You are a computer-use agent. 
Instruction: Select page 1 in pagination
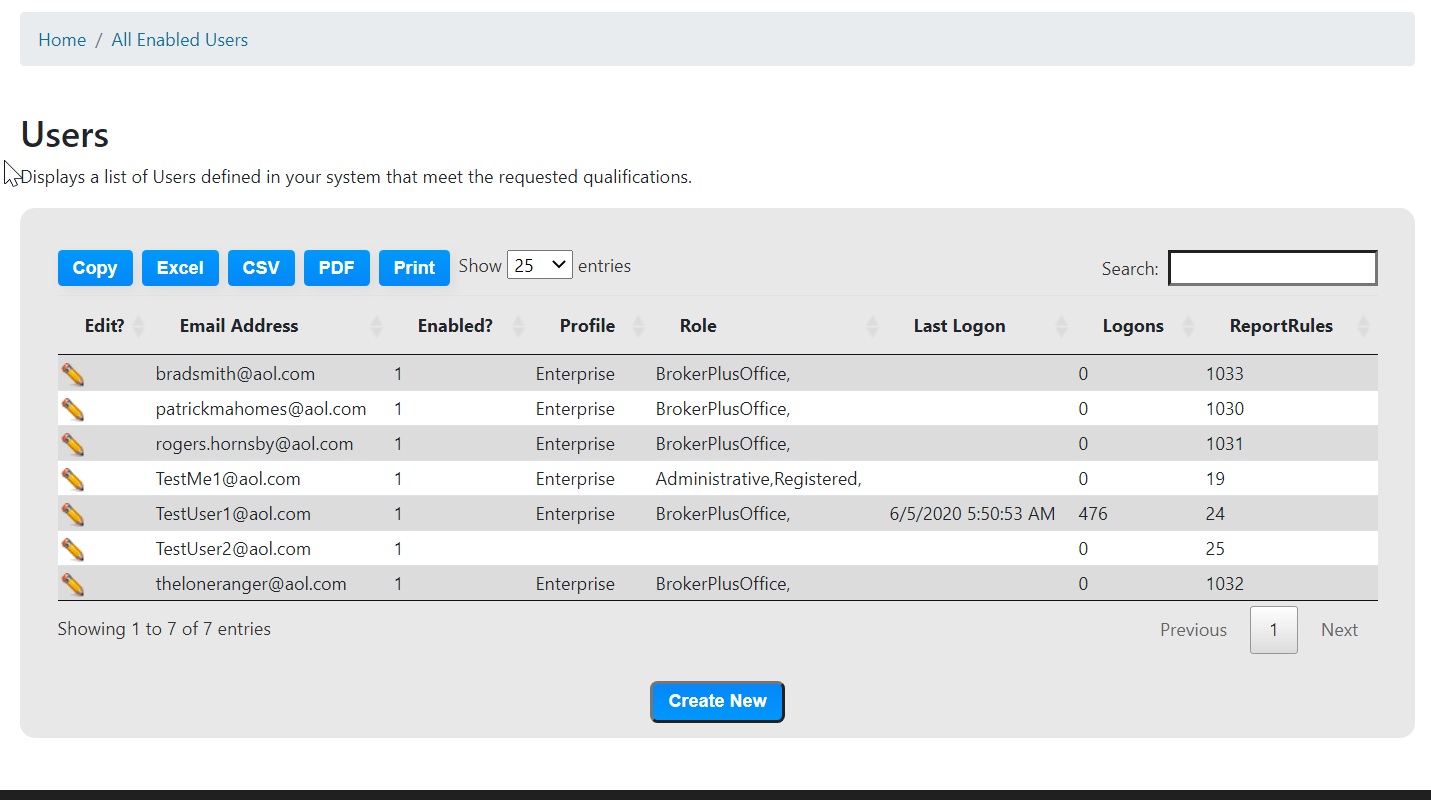click(1274, 630)
